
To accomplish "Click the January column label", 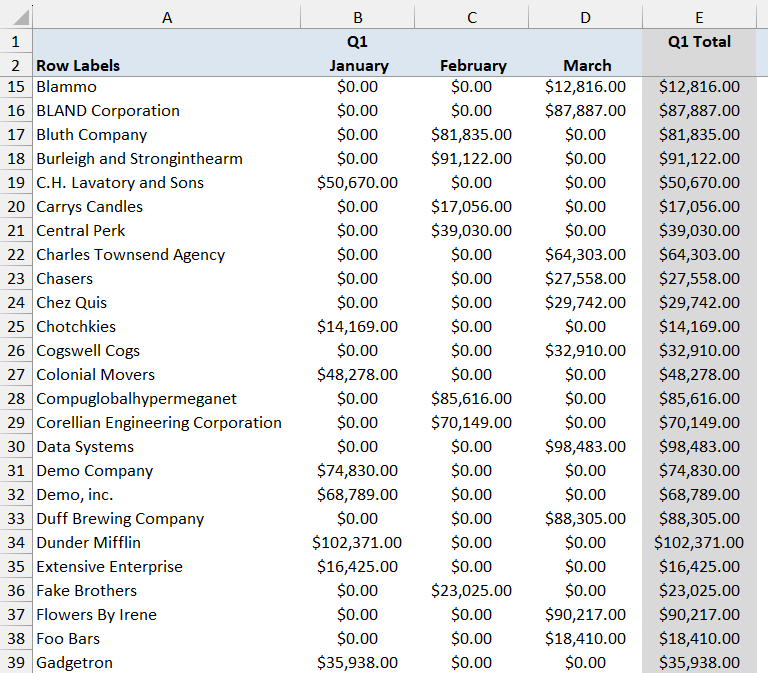I will tap(359, 66).
